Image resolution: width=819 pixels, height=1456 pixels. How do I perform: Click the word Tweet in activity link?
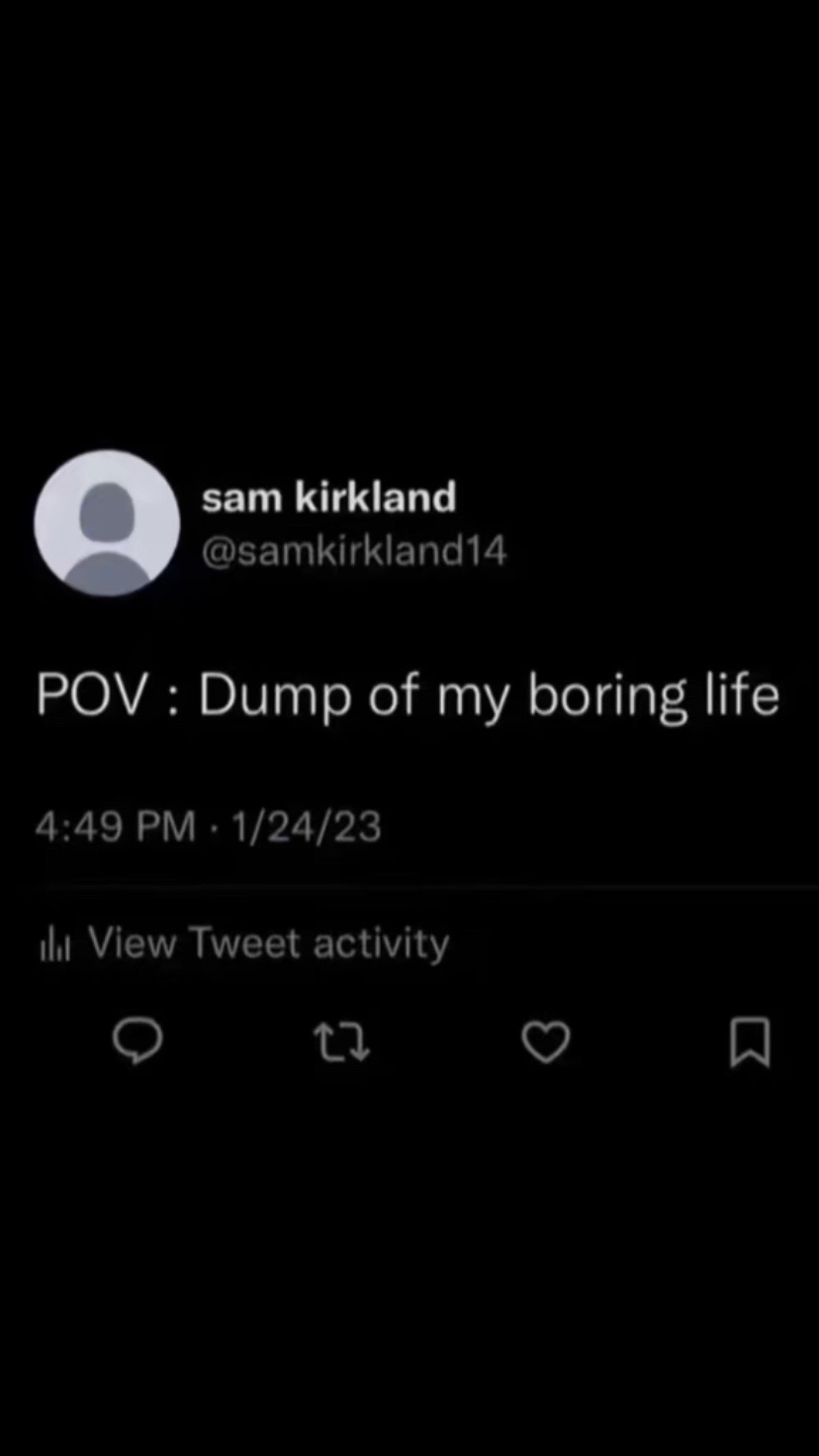243,944
